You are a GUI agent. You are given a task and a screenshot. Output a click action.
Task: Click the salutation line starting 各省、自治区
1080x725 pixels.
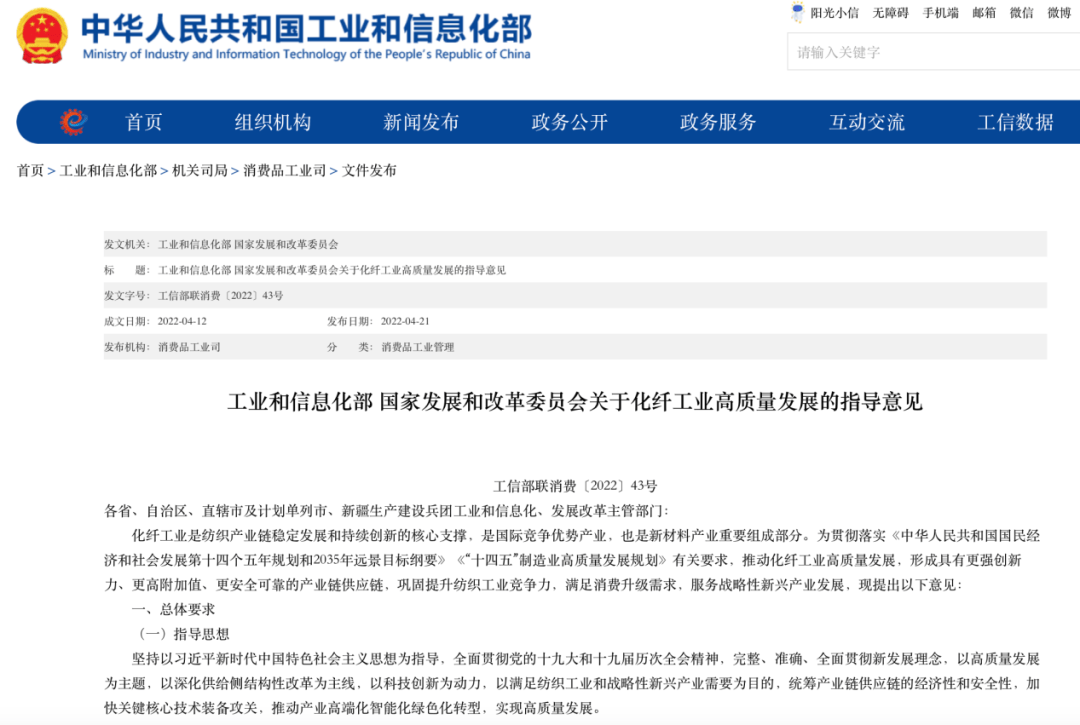point(386,511)
